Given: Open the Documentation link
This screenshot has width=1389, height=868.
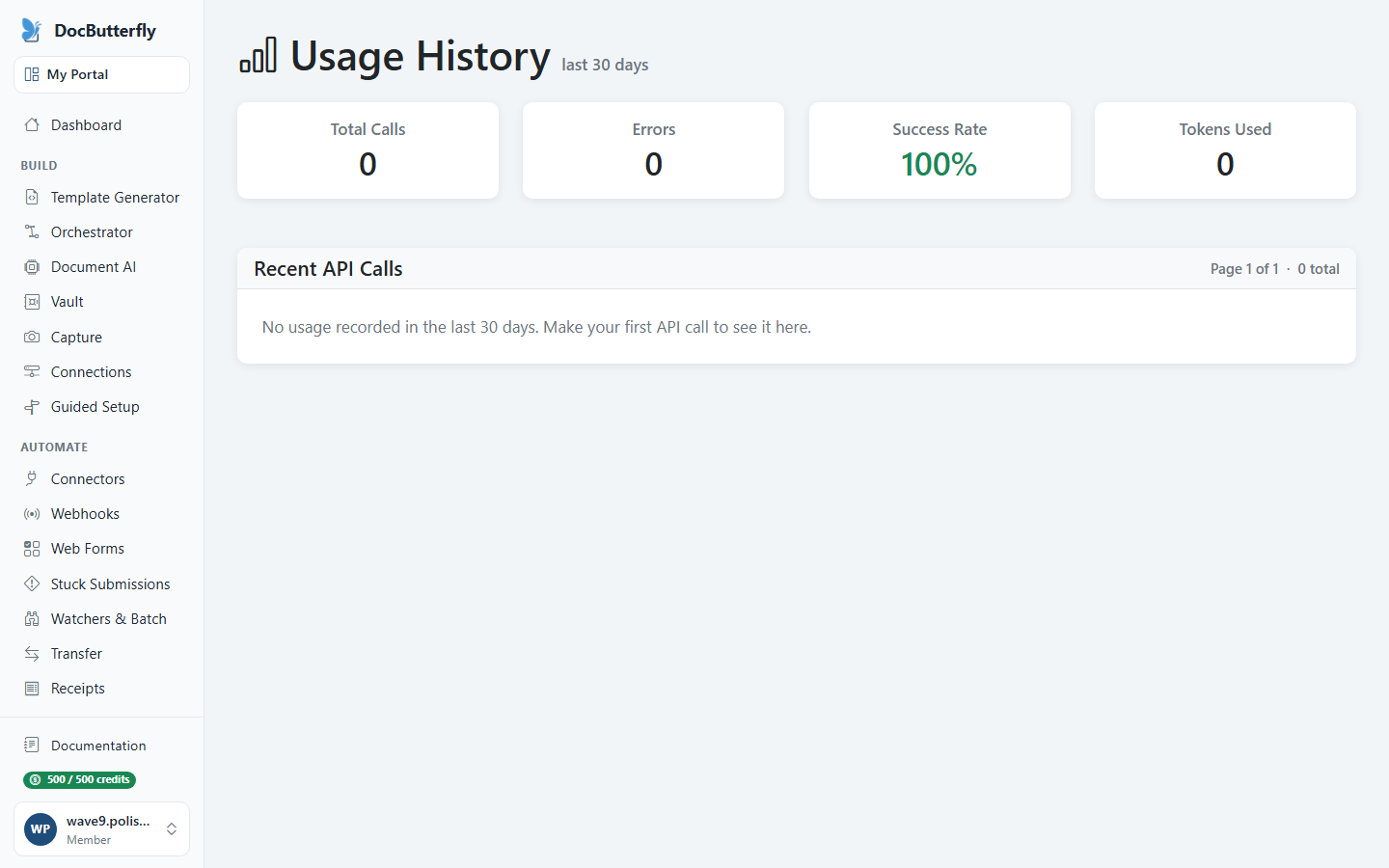Looking at the screenshot, I should point(101,746).
